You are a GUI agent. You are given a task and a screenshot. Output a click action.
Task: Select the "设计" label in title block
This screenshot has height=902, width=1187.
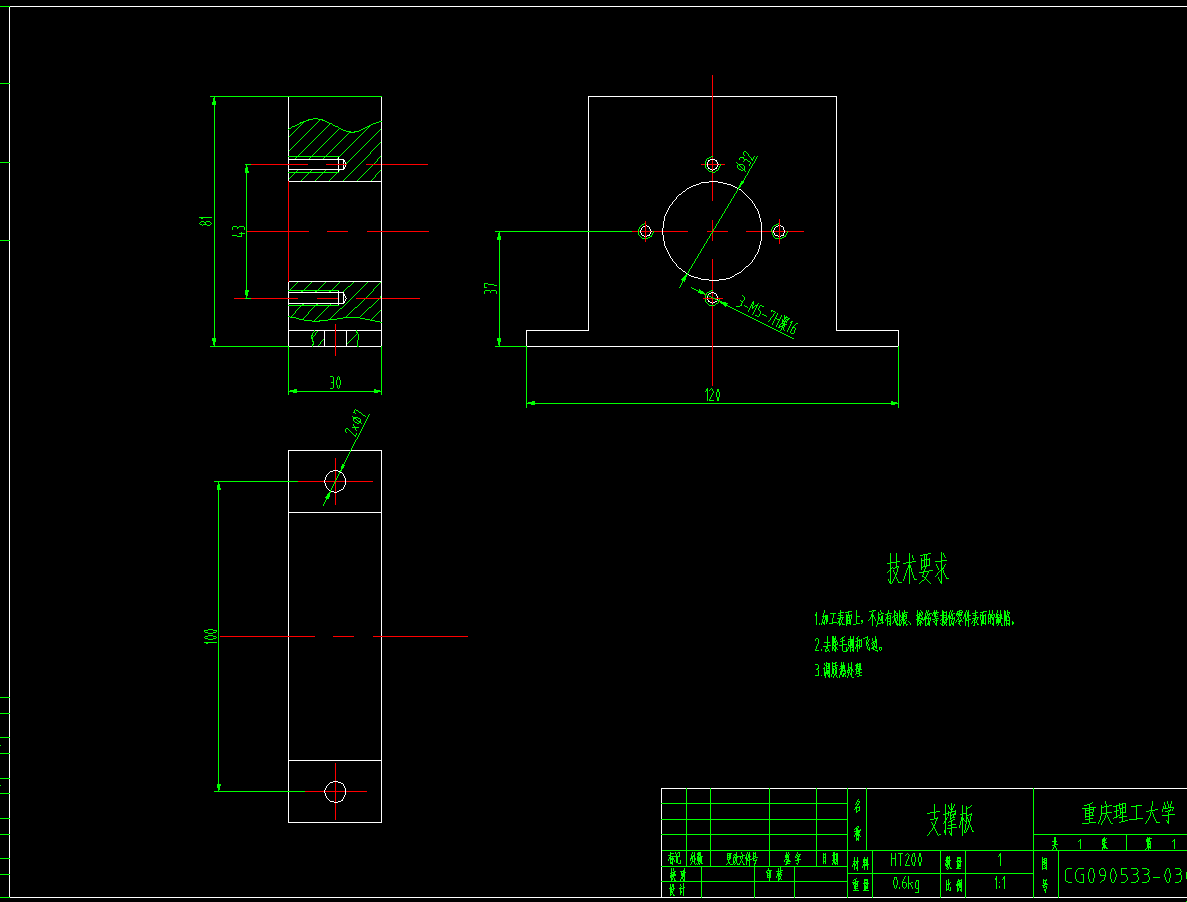tap(677, 891)
